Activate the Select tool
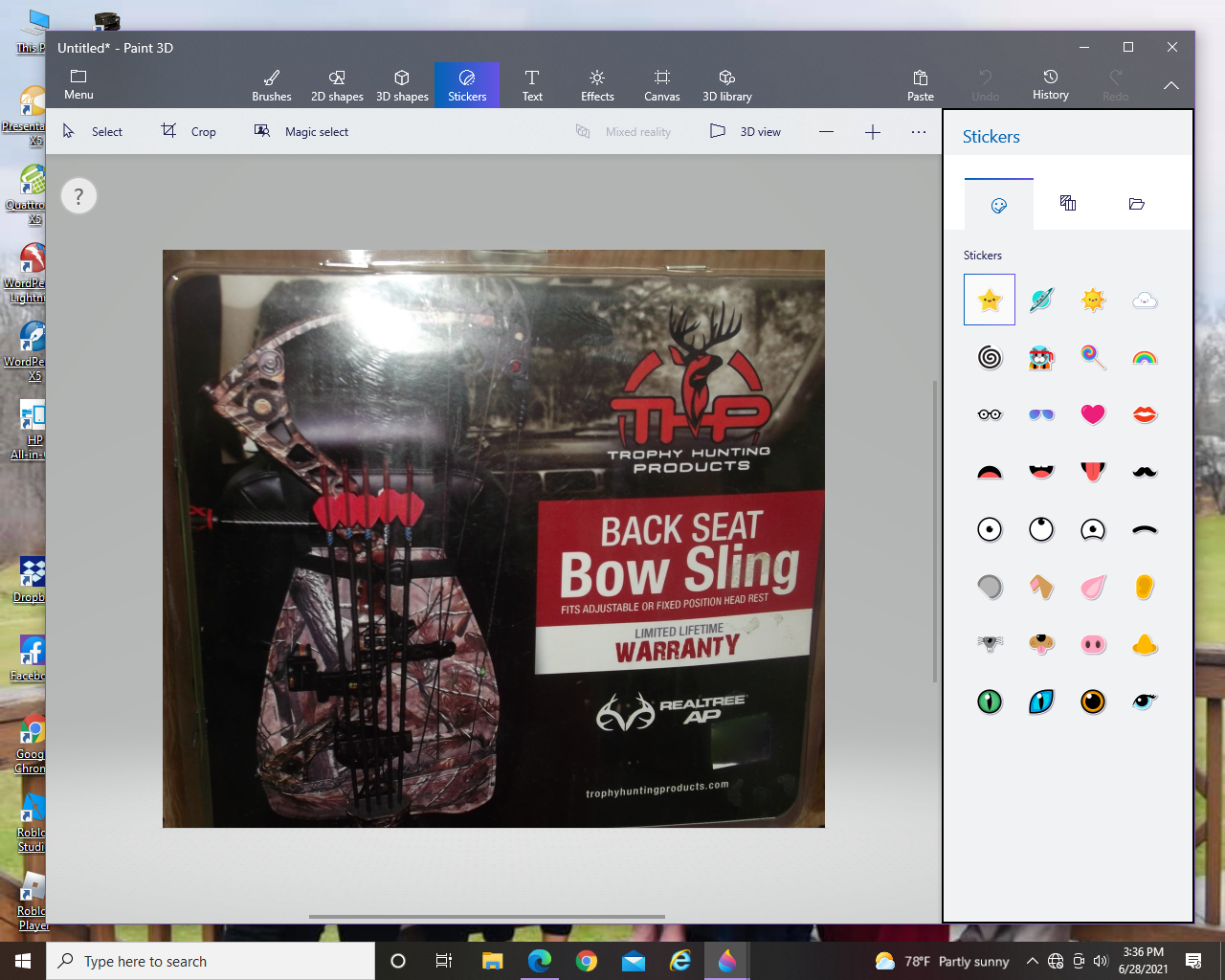Image resolution: width=1225 pixels, height=980 pixels. click(93, 131)
